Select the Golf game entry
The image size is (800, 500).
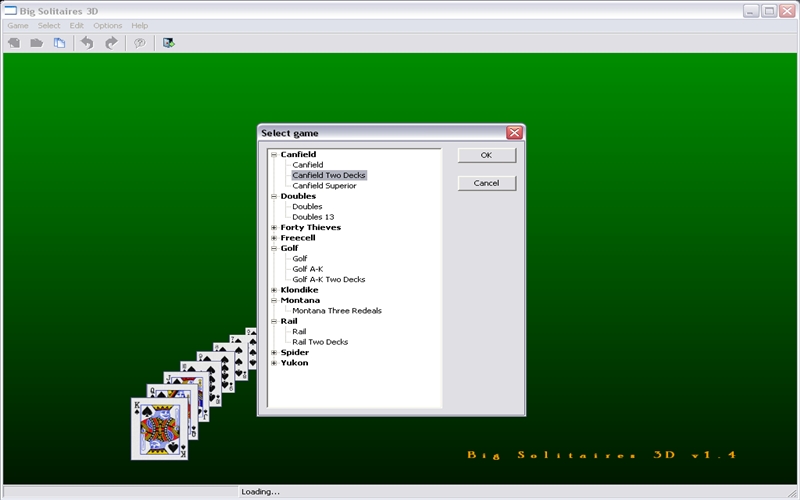300,259
